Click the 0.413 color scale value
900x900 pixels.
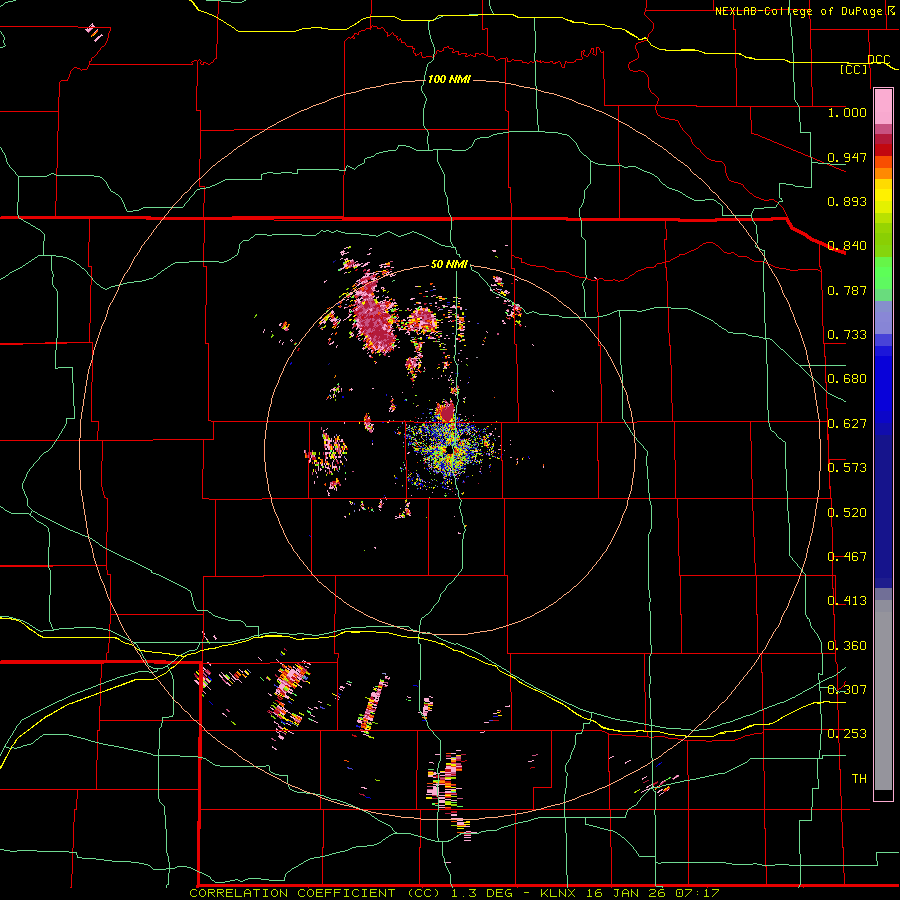click(x=847, y=601)
